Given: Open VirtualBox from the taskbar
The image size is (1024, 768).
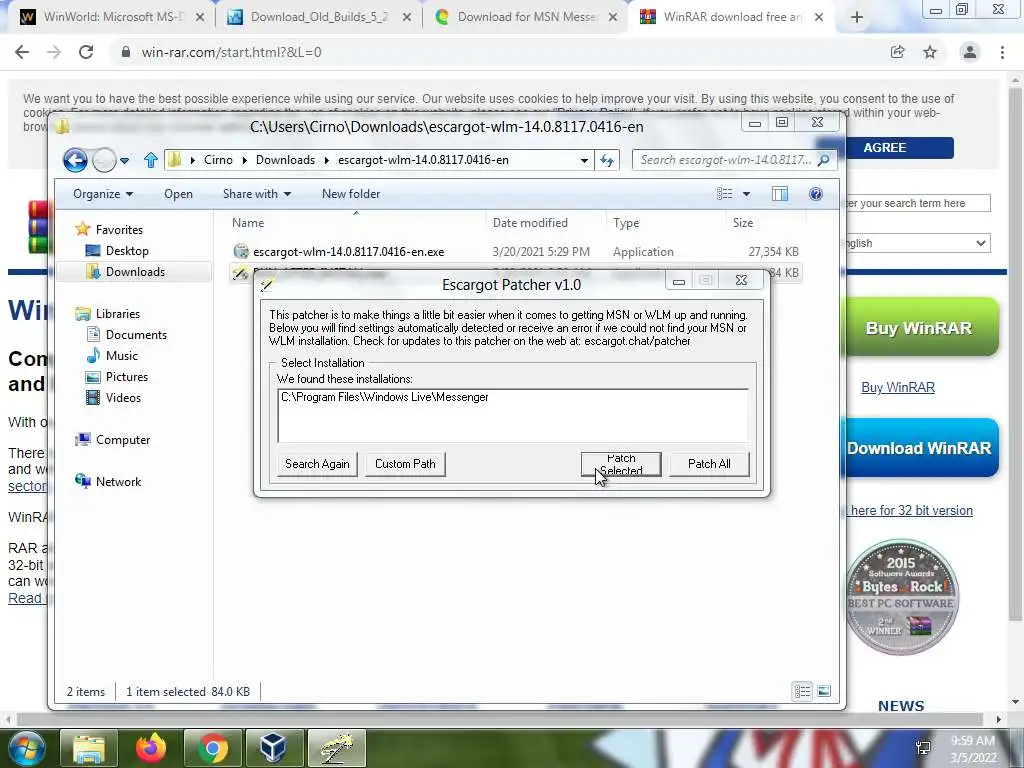Looking at the screenshot, I should 272,748.
